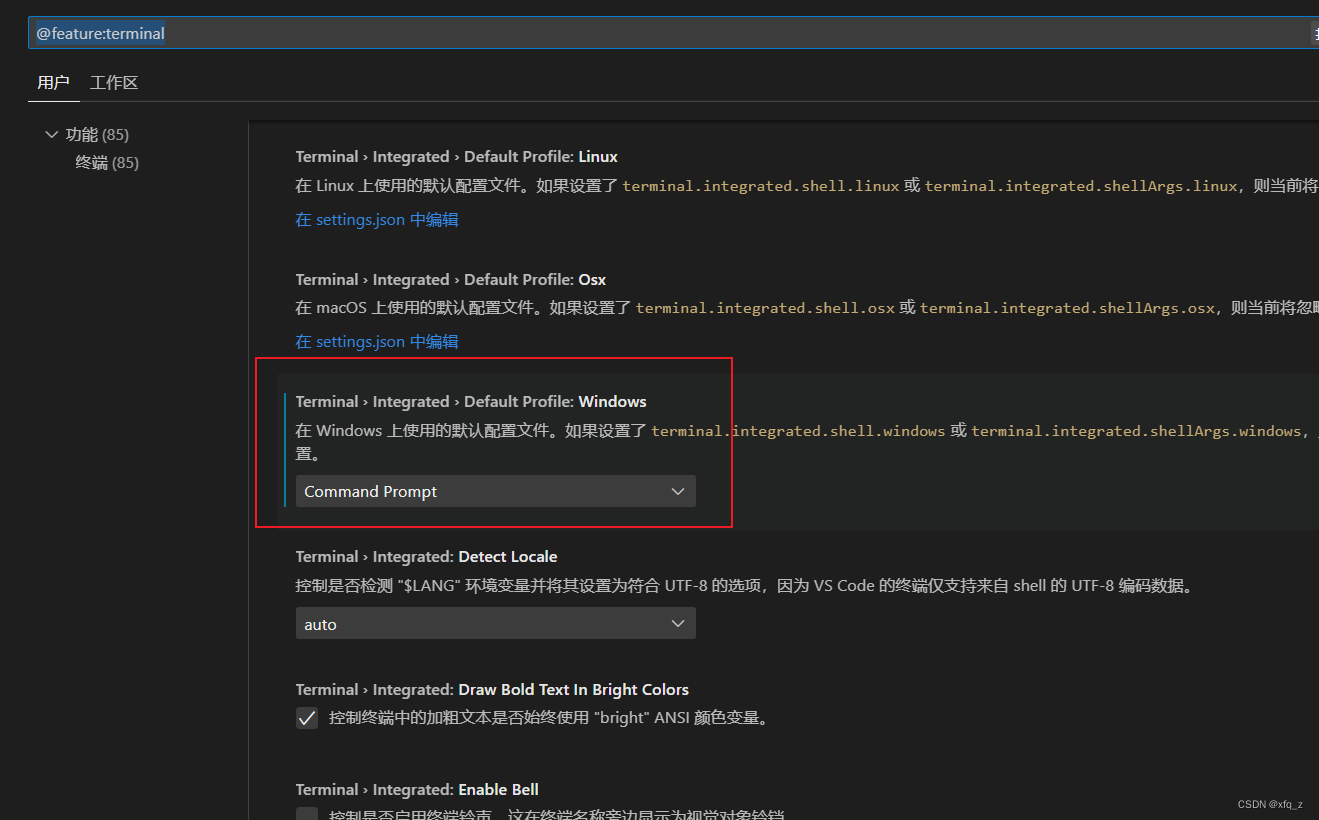Select the 终端 (85) tree item
Viewport: 1319px width, 820px height.
[107, 162]
